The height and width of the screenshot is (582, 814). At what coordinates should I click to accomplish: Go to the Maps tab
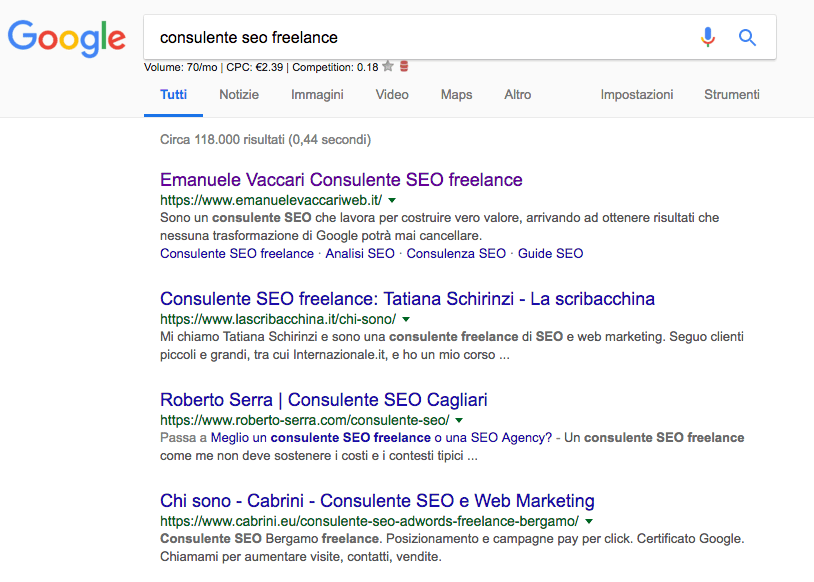pos(456,95)
